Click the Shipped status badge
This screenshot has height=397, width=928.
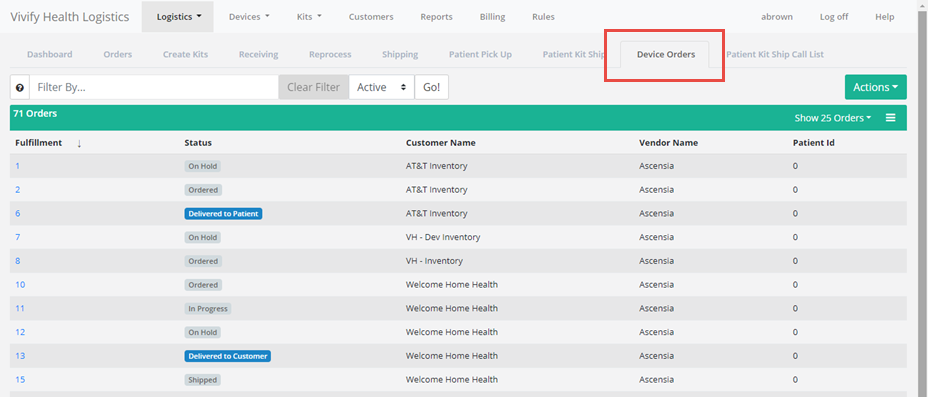[x=202, y=380]
